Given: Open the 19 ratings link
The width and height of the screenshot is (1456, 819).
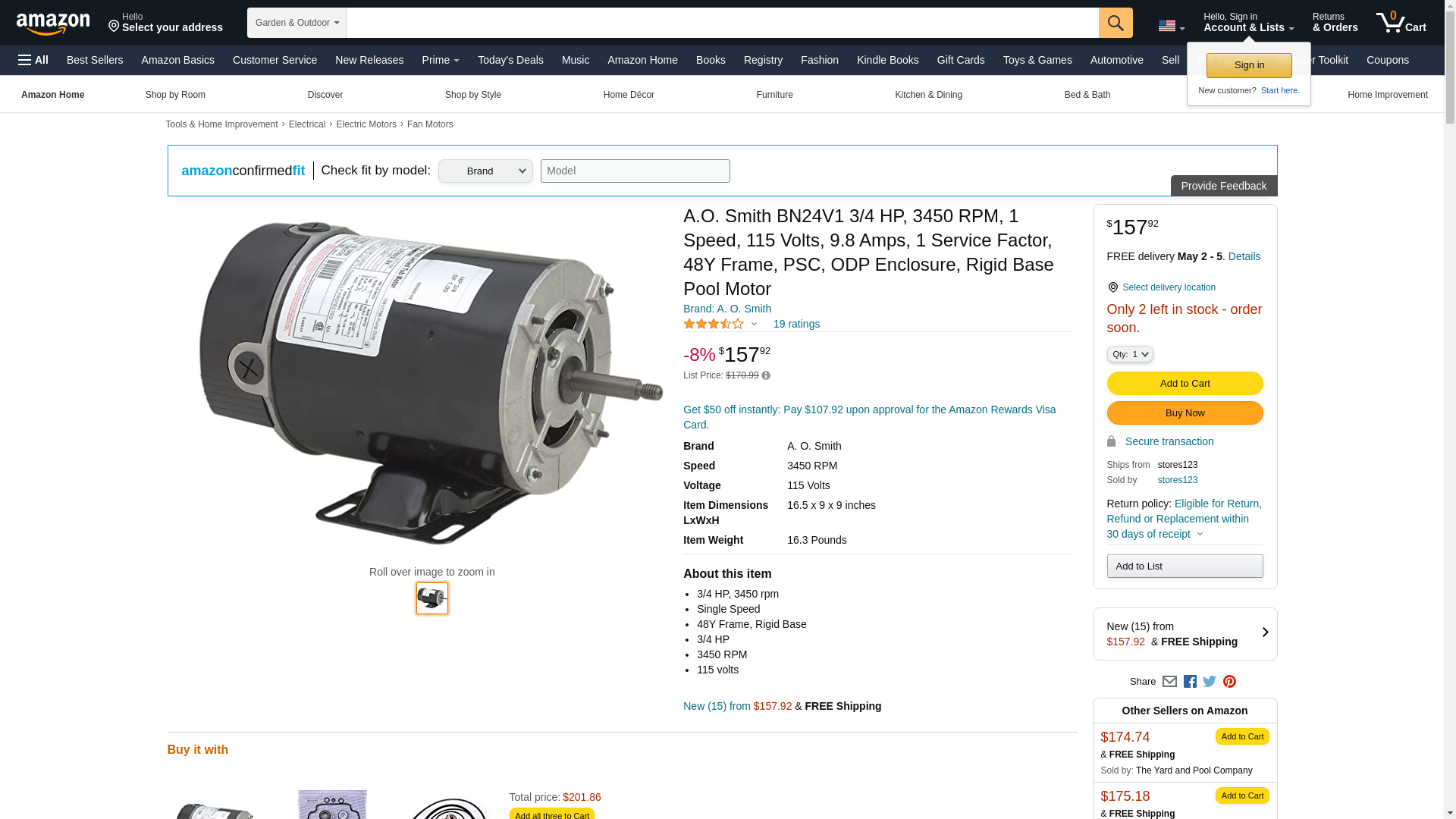Looking at the screenshot, I should click(x=796, y=324).
